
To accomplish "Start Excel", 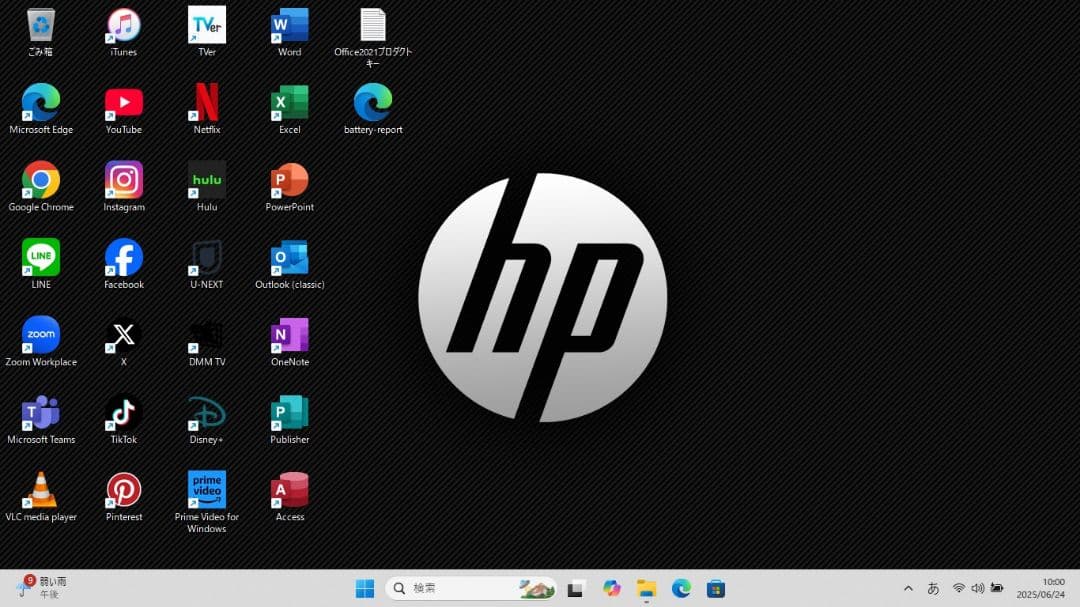I will [x=289, y=103].
